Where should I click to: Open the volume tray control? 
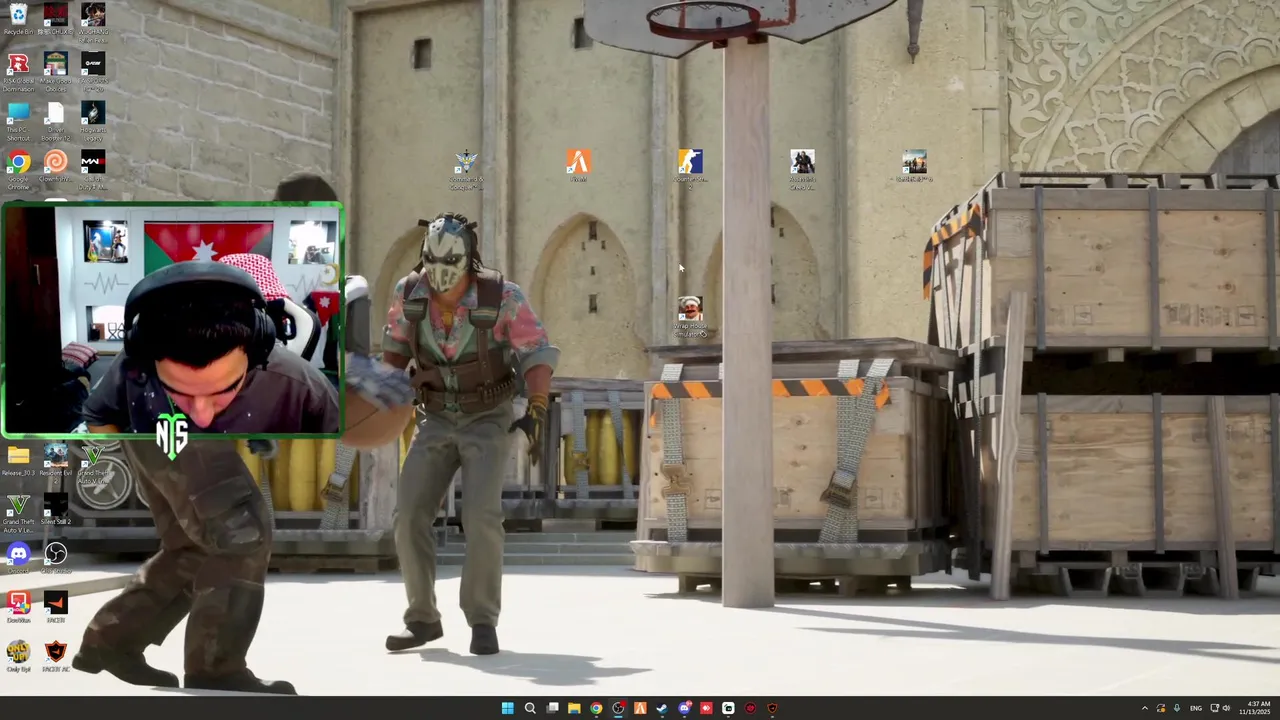(x=1226, y=708)
